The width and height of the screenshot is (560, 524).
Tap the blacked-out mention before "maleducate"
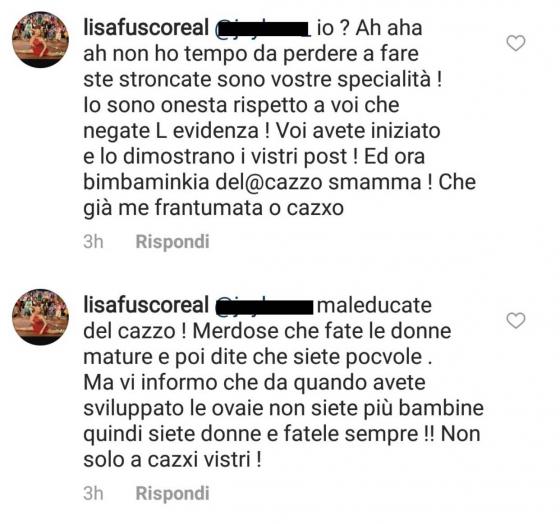265,306
